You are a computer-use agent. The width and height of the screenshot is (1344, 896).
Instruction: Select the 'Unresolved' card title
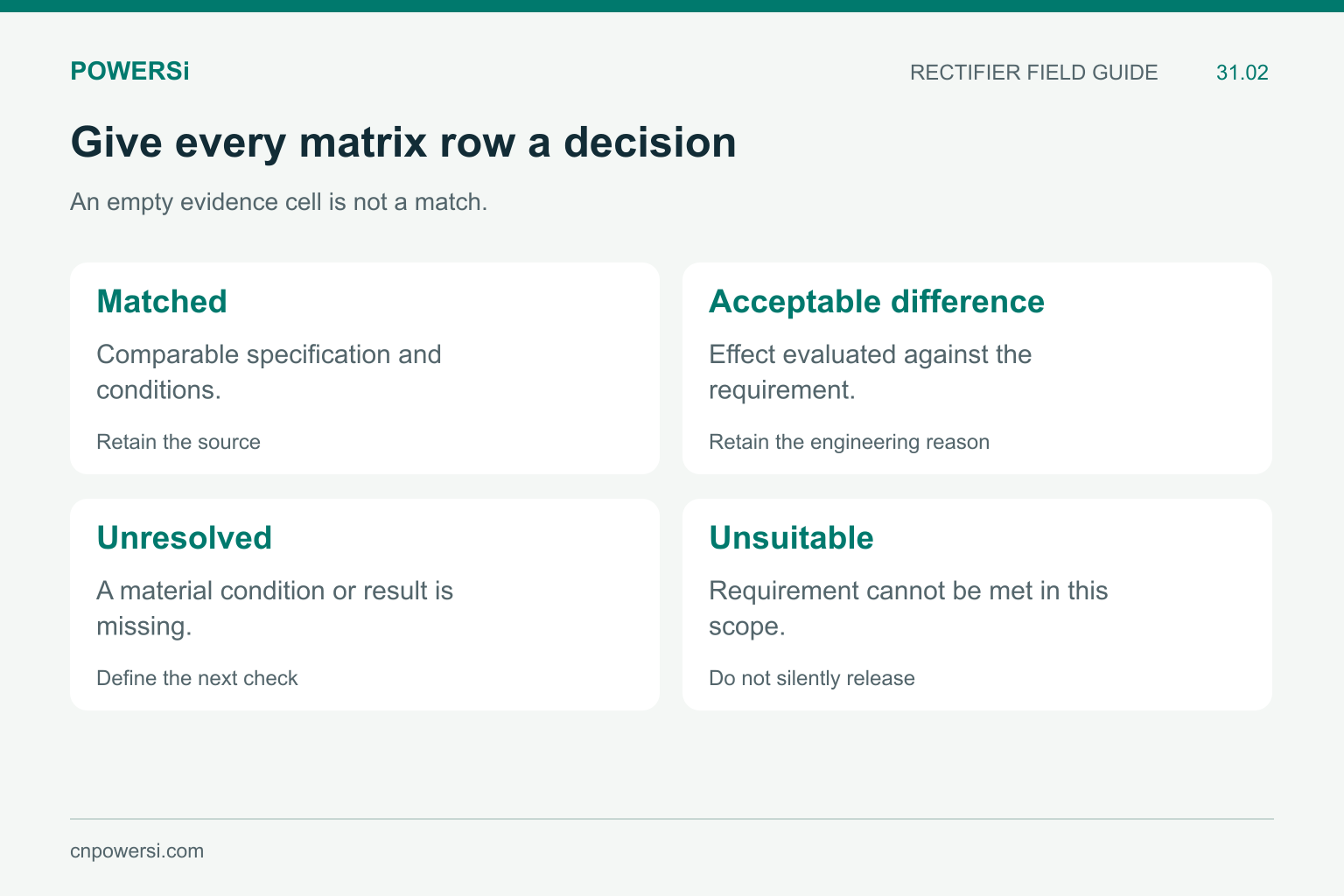pos(184,537)
